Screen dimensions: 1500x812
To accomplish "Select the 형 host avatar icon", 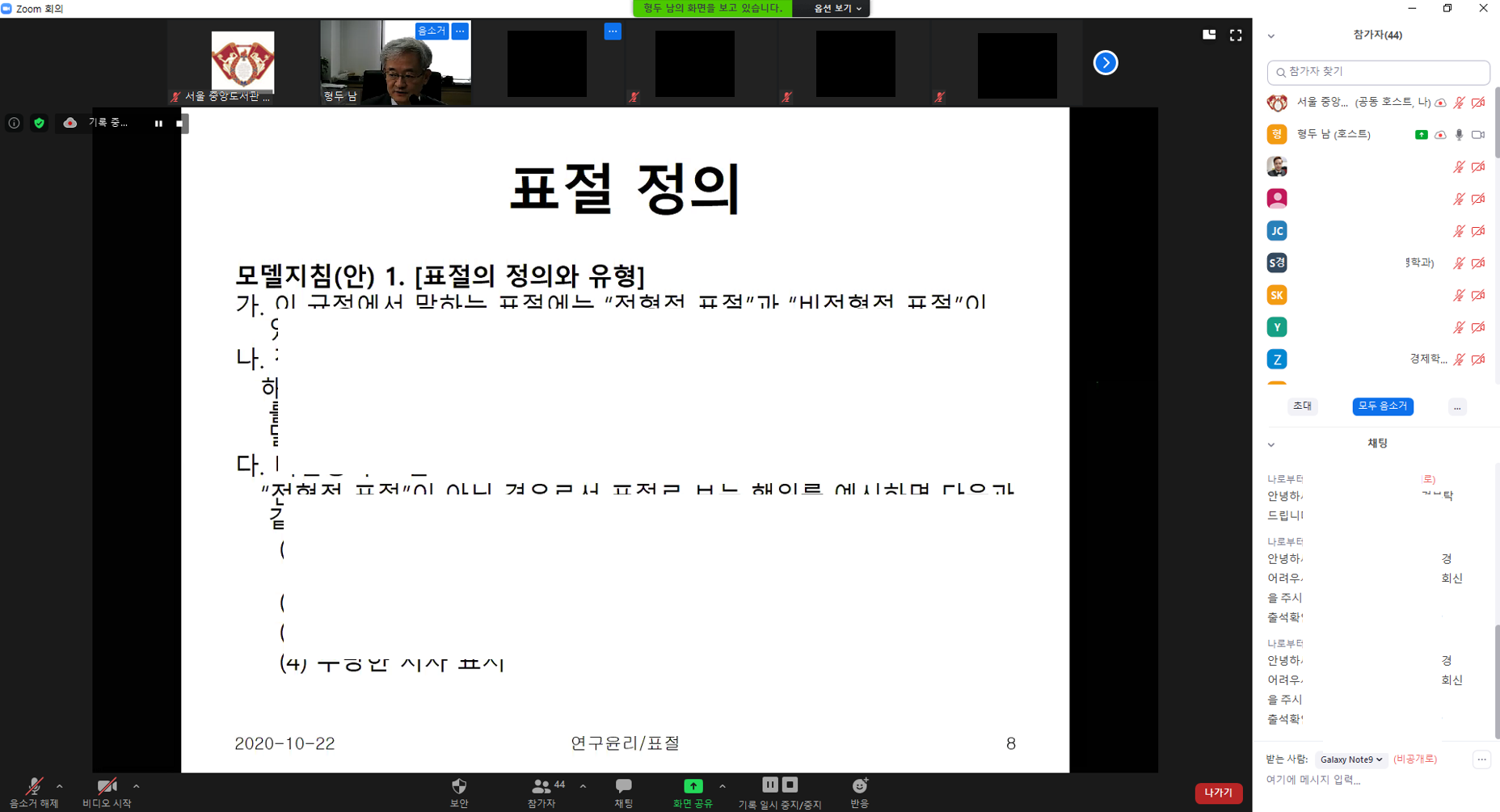I will (x=1277, y=135).
